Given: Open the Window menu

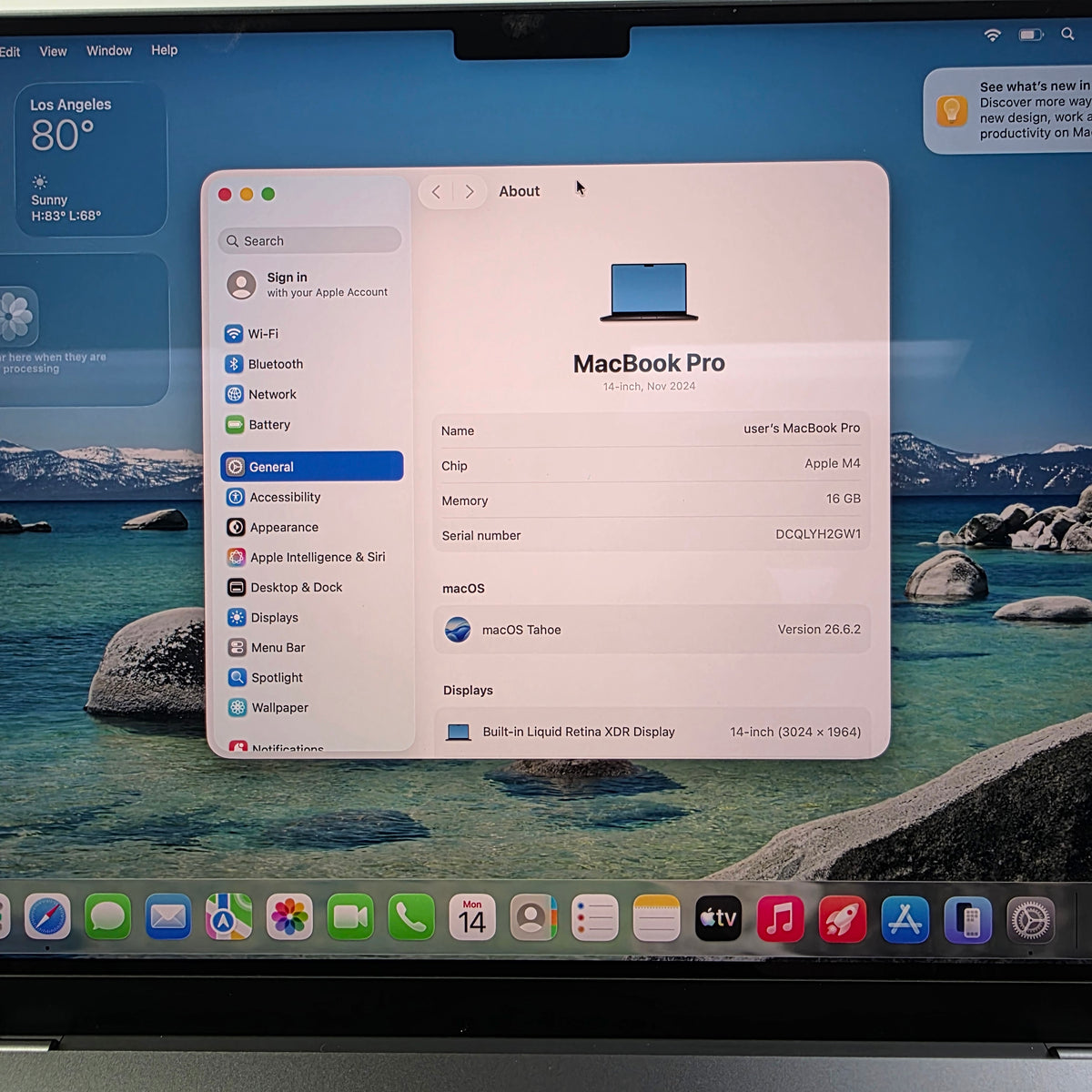Looking at the screenshot, I should point(109,50).
